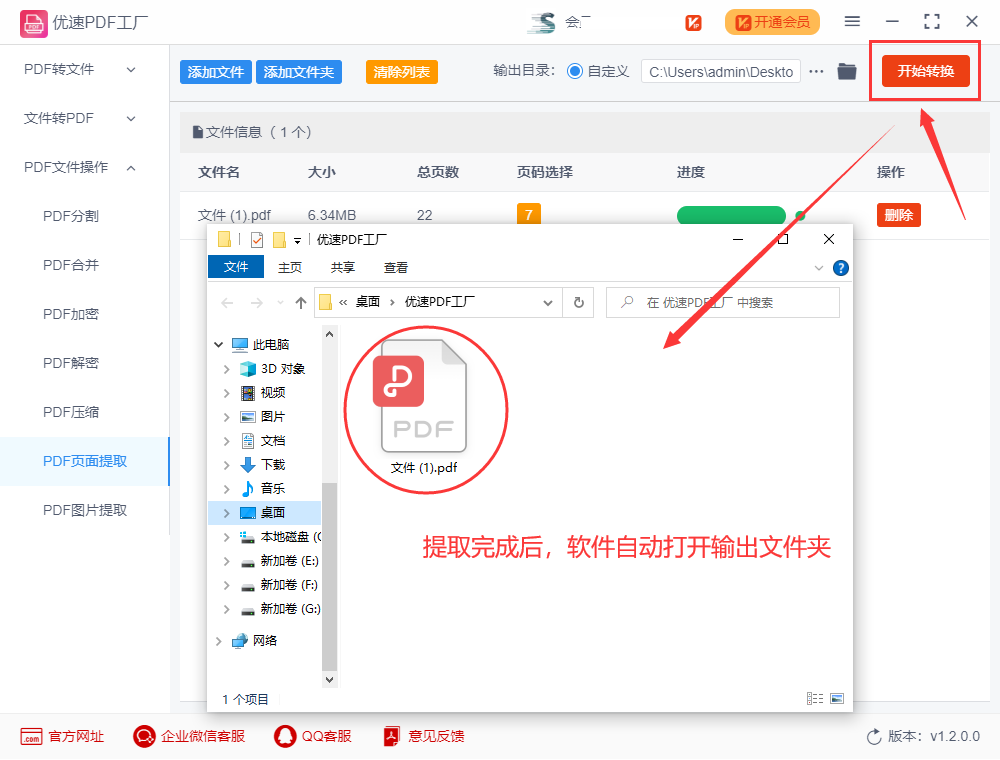Select PDF图片提取 in the sidebar

coord(85,511)
